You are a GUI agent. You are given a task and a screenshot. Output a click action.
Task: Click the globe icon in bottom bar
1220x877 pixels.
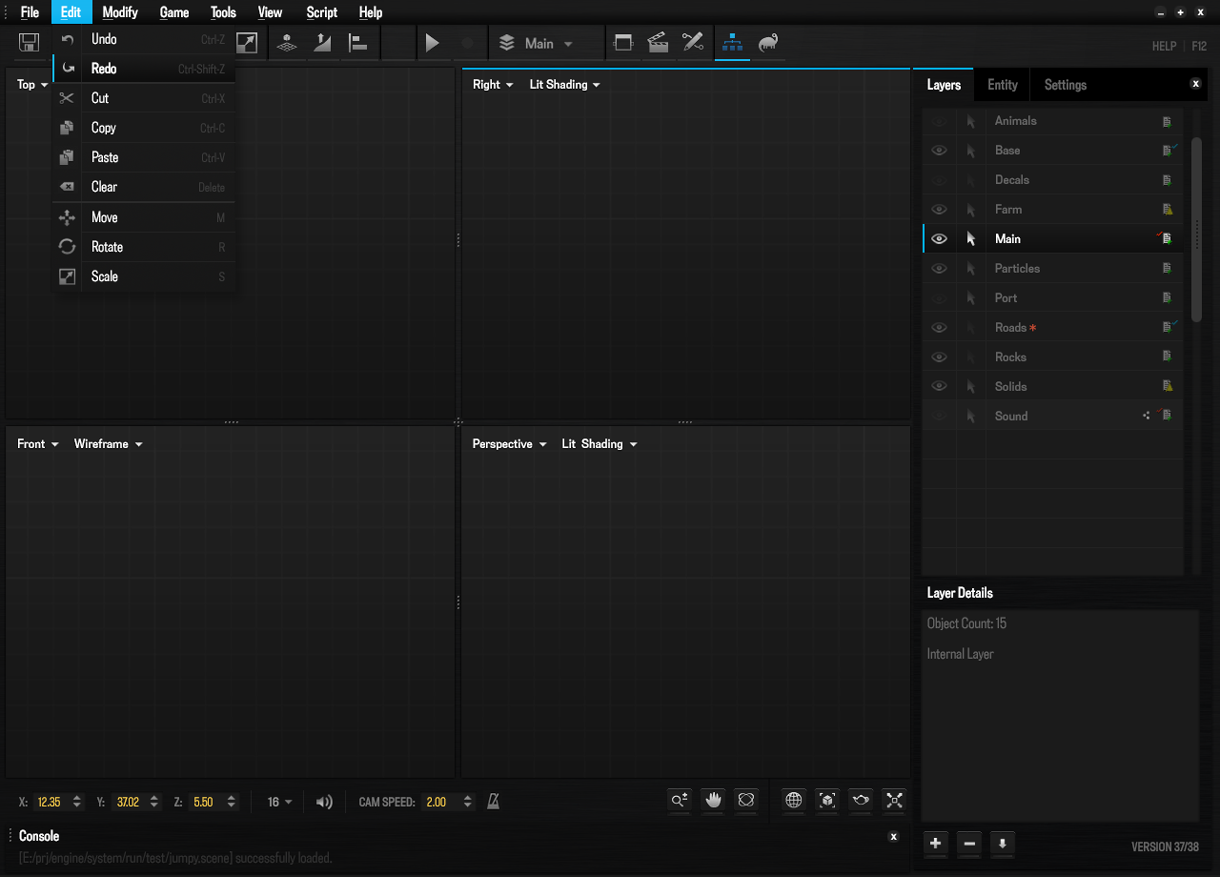793,800
